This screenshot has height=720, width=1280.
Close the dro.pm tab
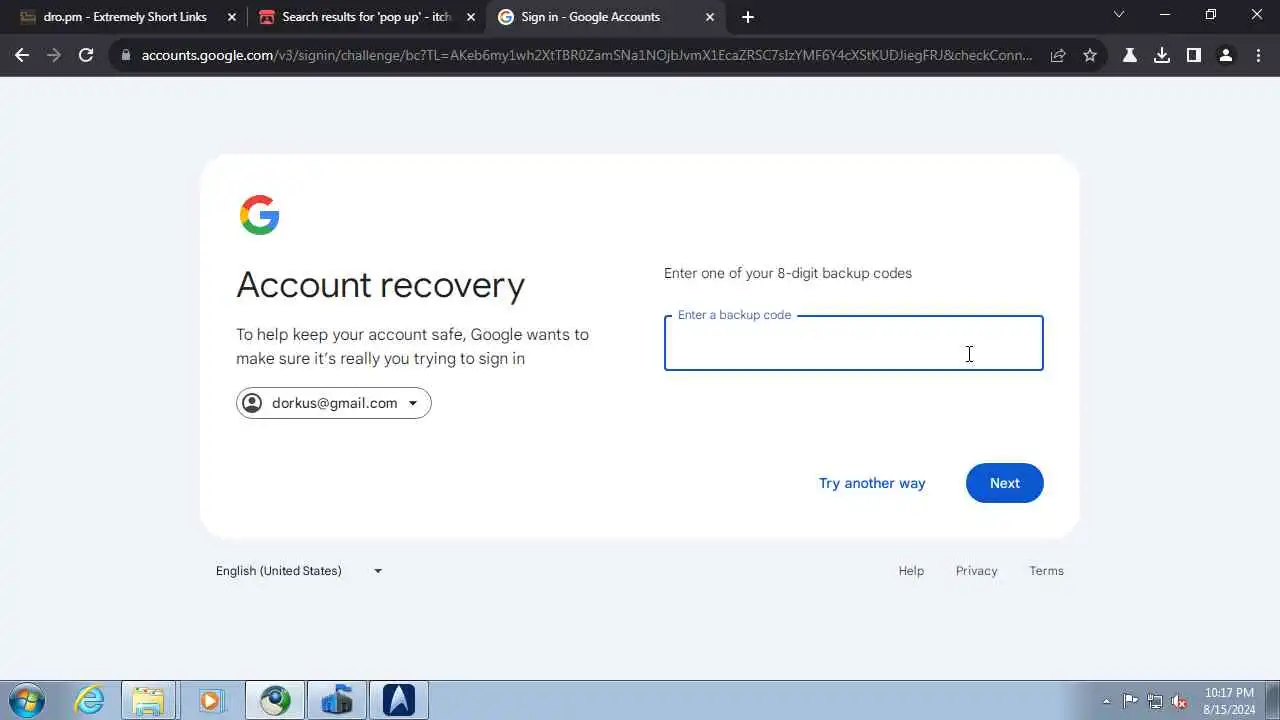click(232, 17)
